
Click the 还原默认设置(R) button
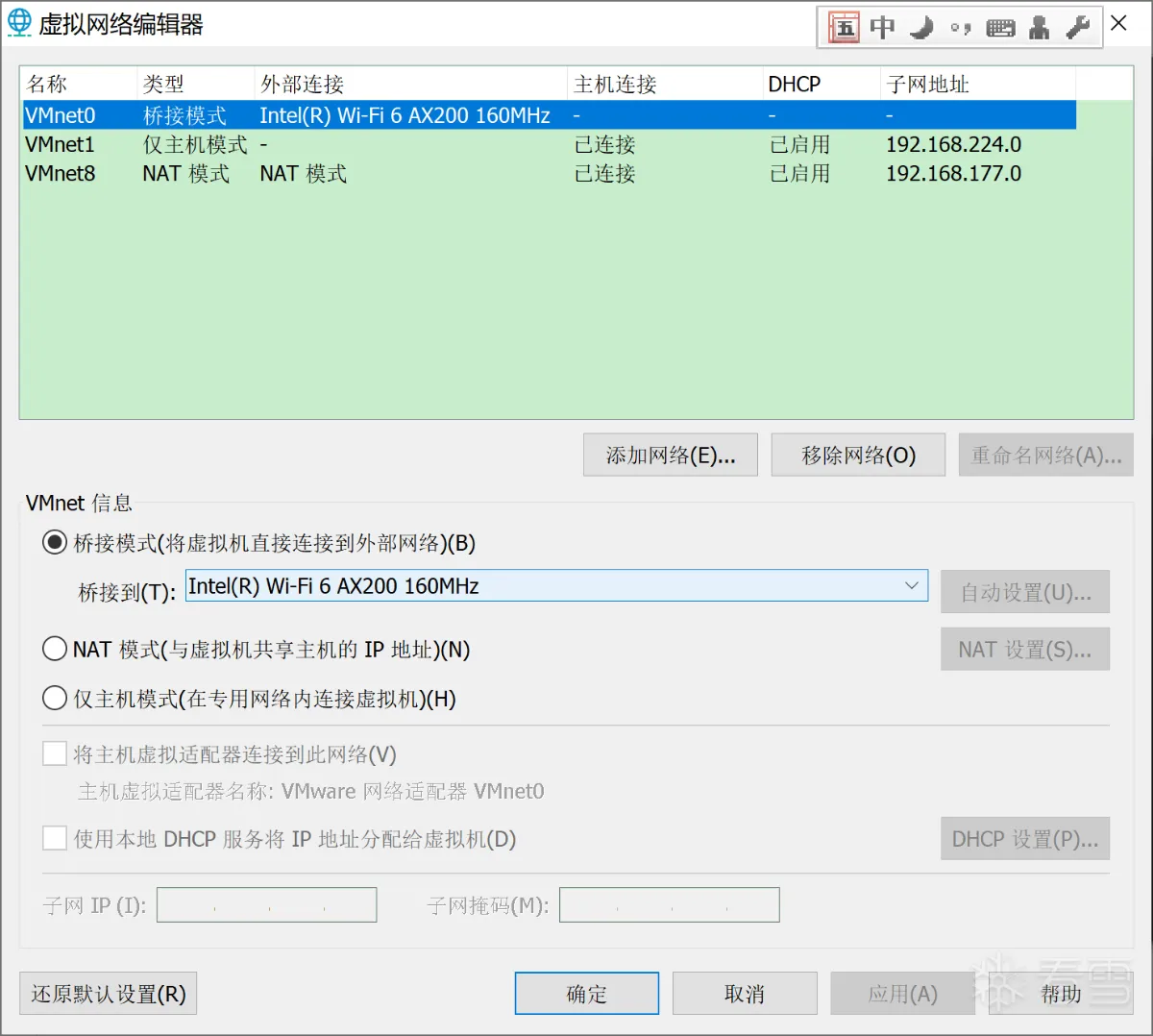tap(108, 993)
